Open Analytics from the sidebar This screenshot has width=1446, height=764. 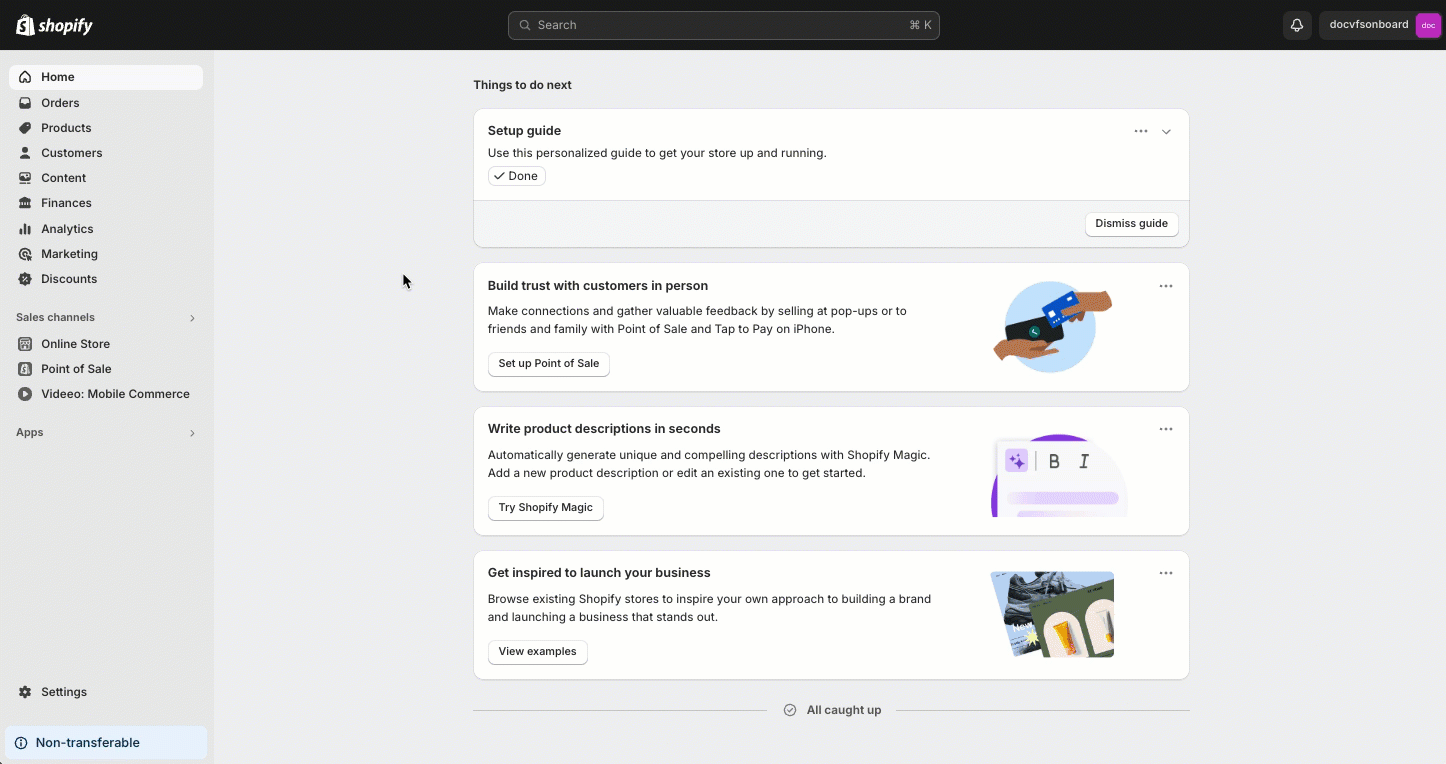click(67, 229)
